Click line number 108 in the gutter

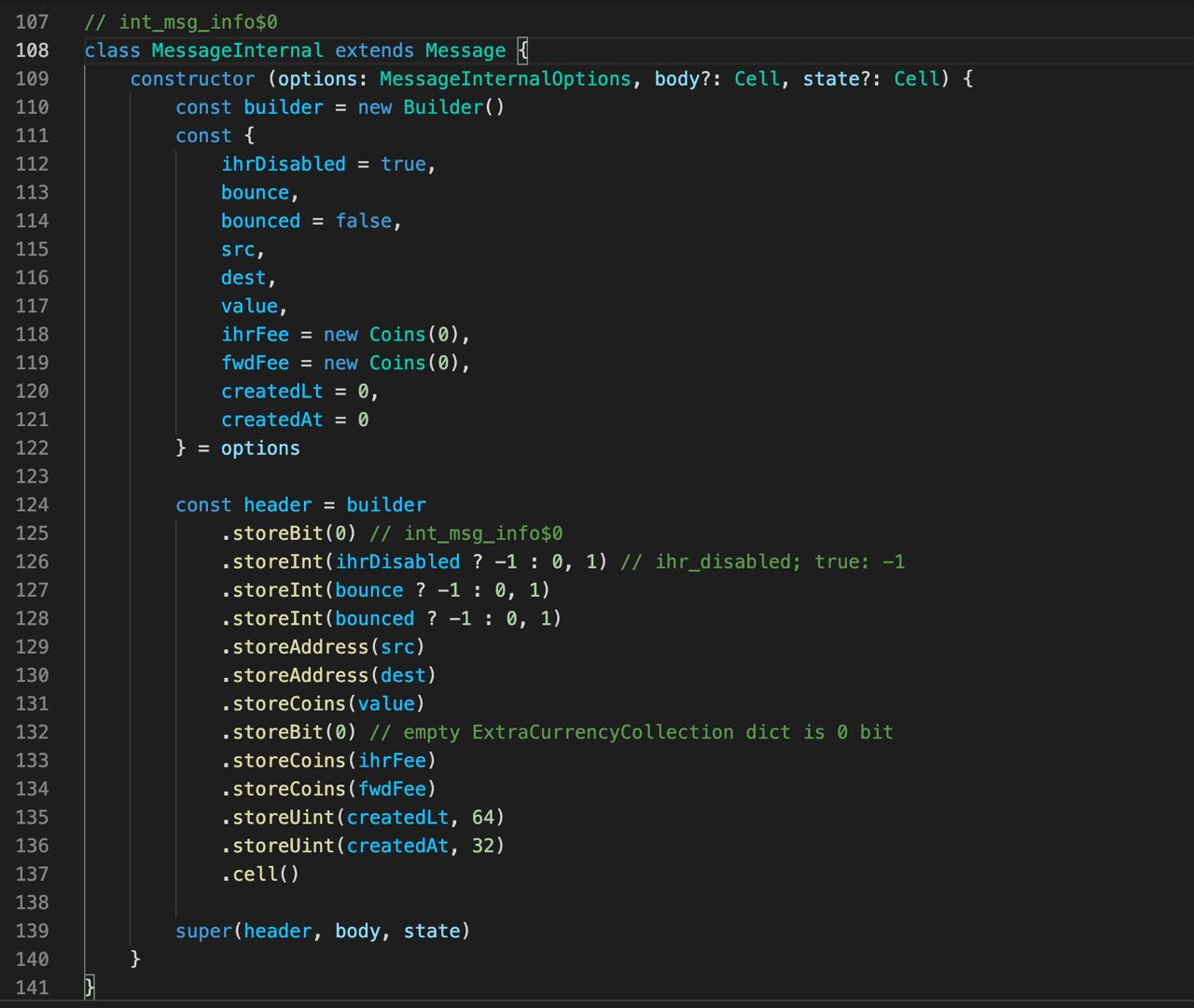[32, 50]
